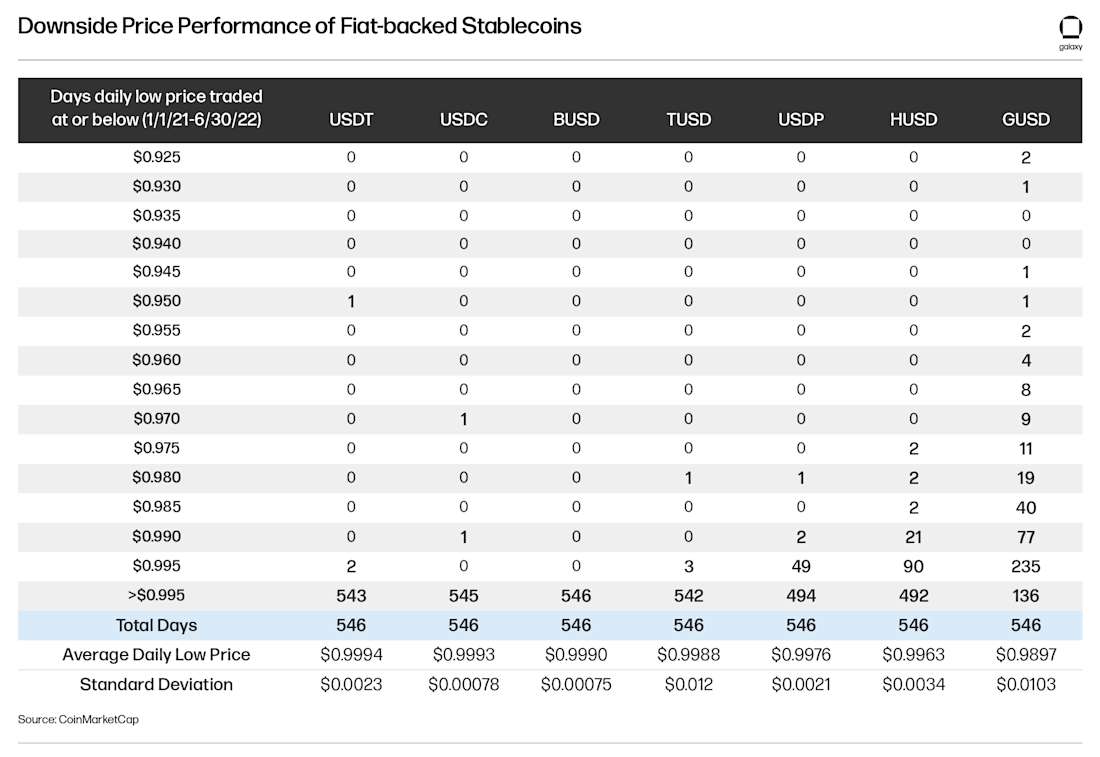Click the Source: CoinMarketCap note
This screenshot has width=1100, height=757.
point(79,719)
